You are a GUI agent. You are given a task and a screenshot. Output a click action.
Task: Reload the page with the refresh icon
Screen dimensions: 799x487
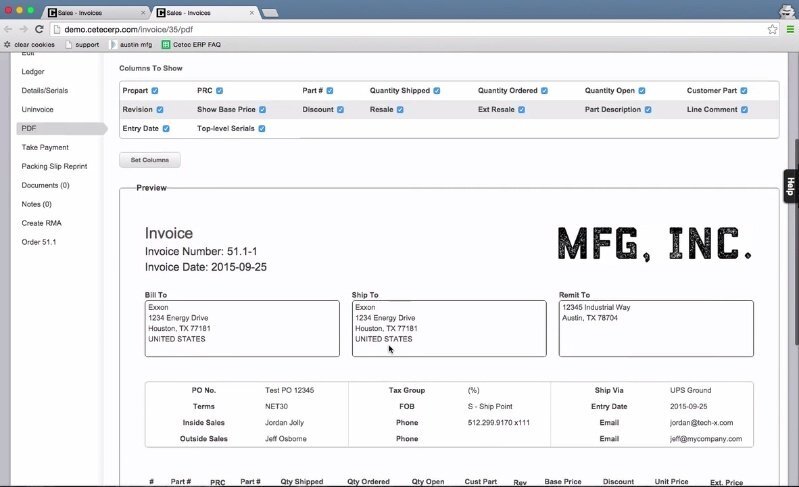[x=40, y=30]
